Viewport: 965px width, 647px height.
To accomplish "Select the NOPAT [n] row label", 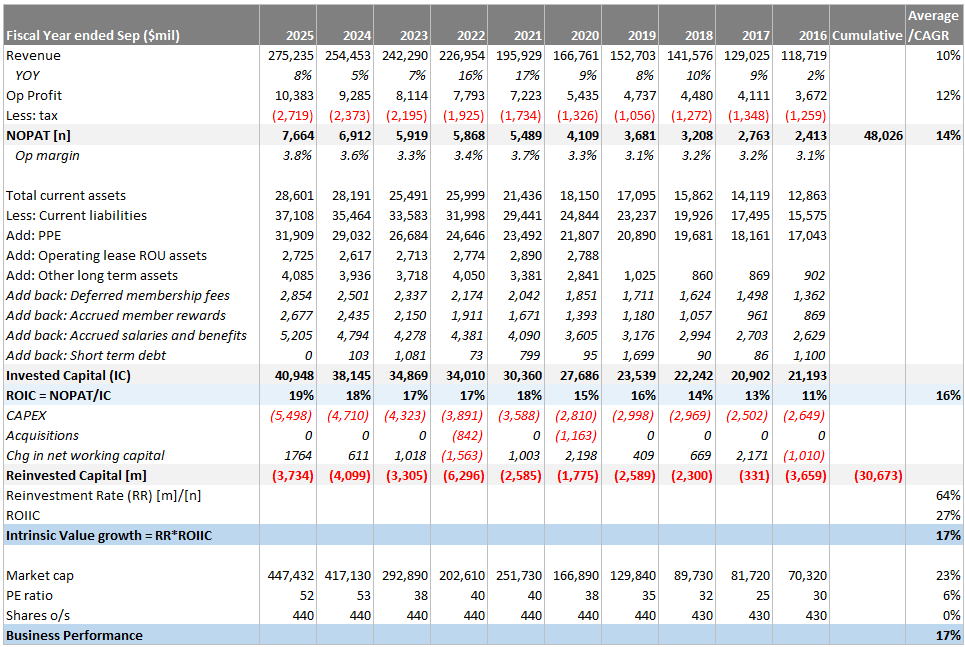I will pyautogui.click(x=38, y=135).
